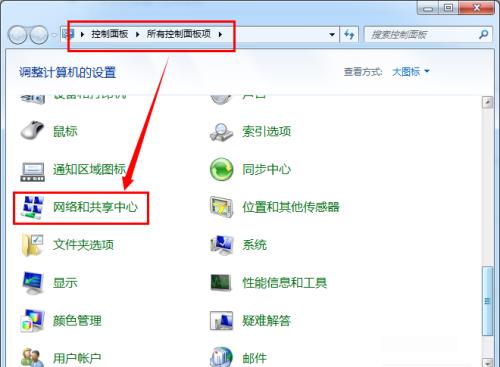Open the 系统 computer icon
The image size is (500, 367).
pos(221,245)
